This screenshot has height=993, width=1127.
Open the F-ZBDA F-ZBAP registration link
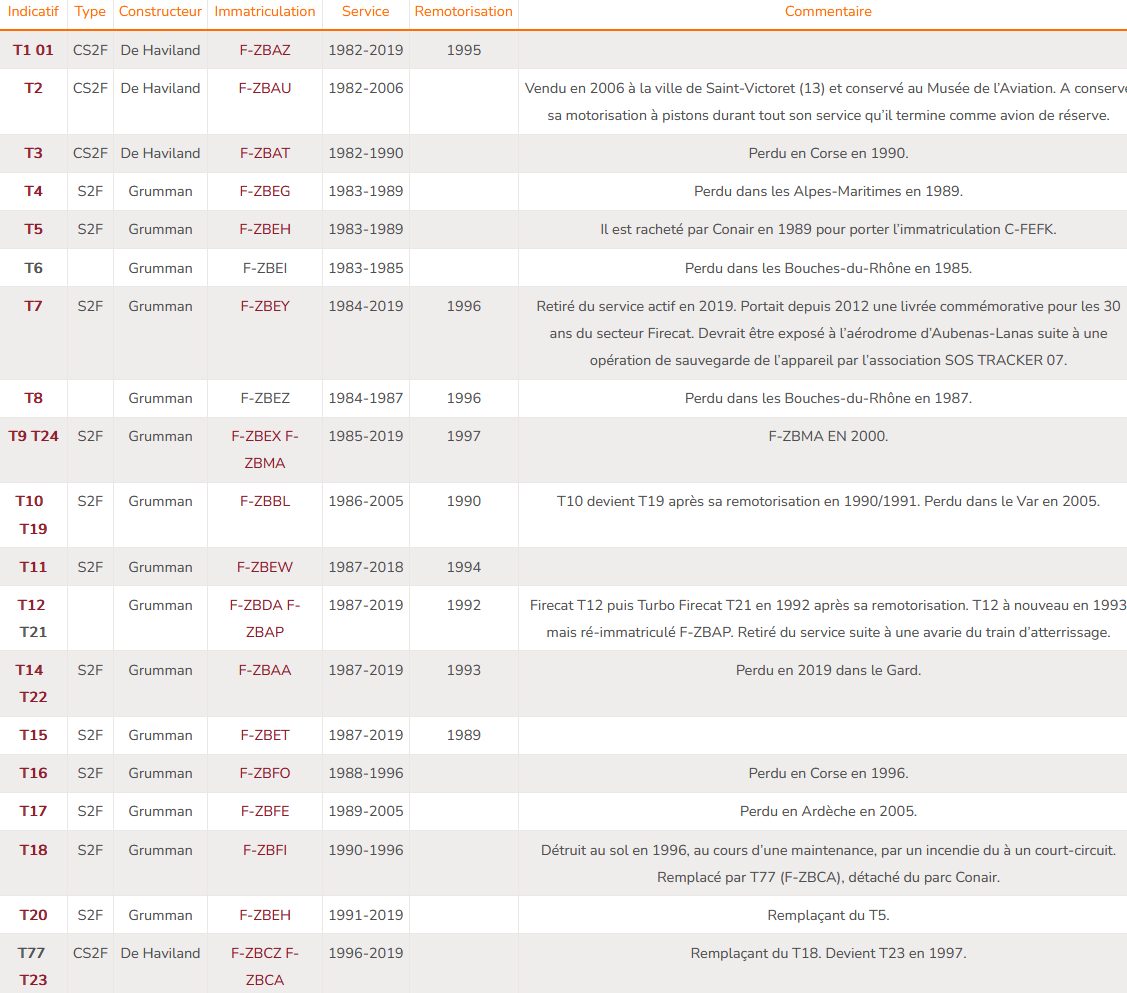click(x=264, y=619)
